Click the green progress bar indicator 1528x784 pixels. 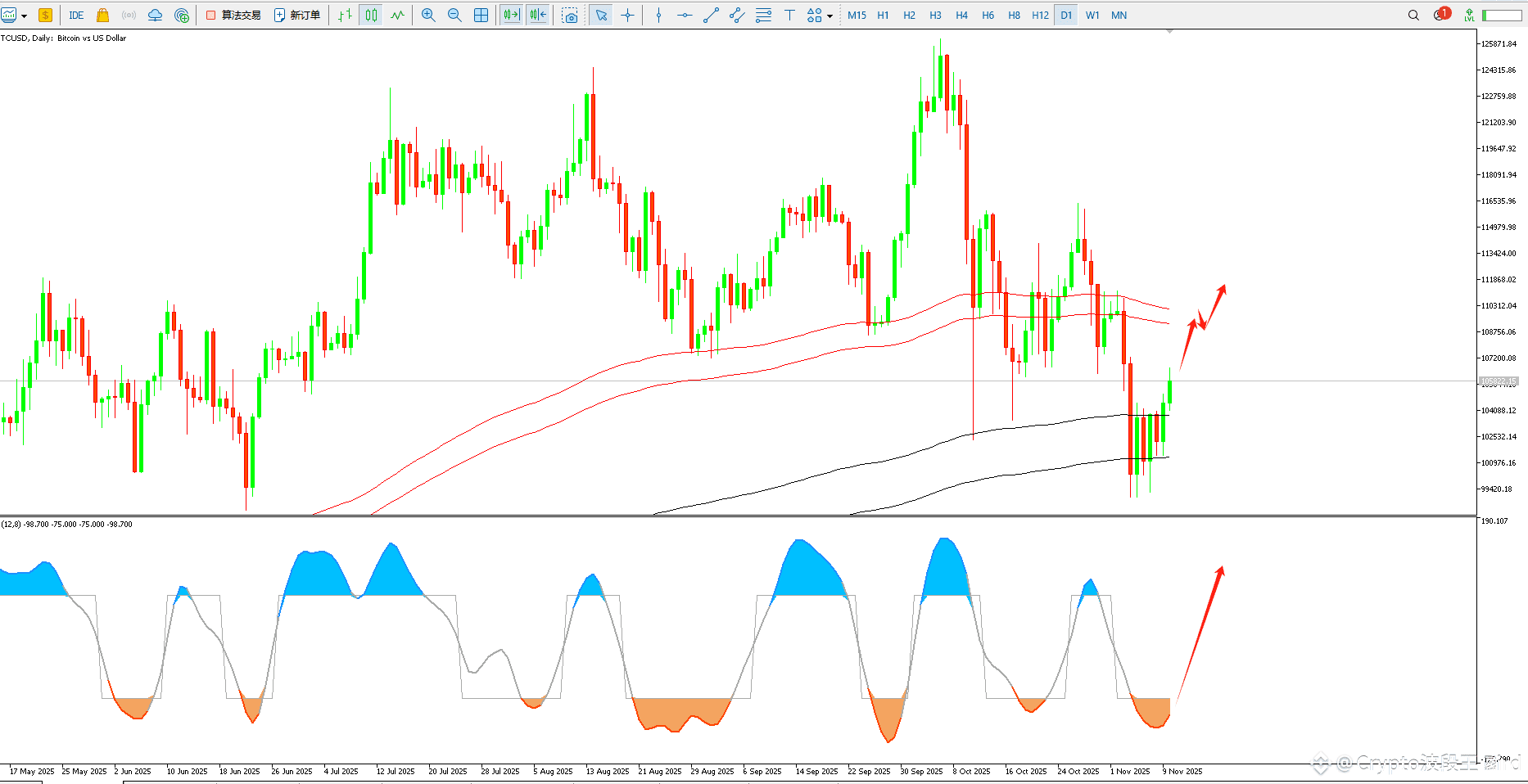click(x=1502, y=15)
